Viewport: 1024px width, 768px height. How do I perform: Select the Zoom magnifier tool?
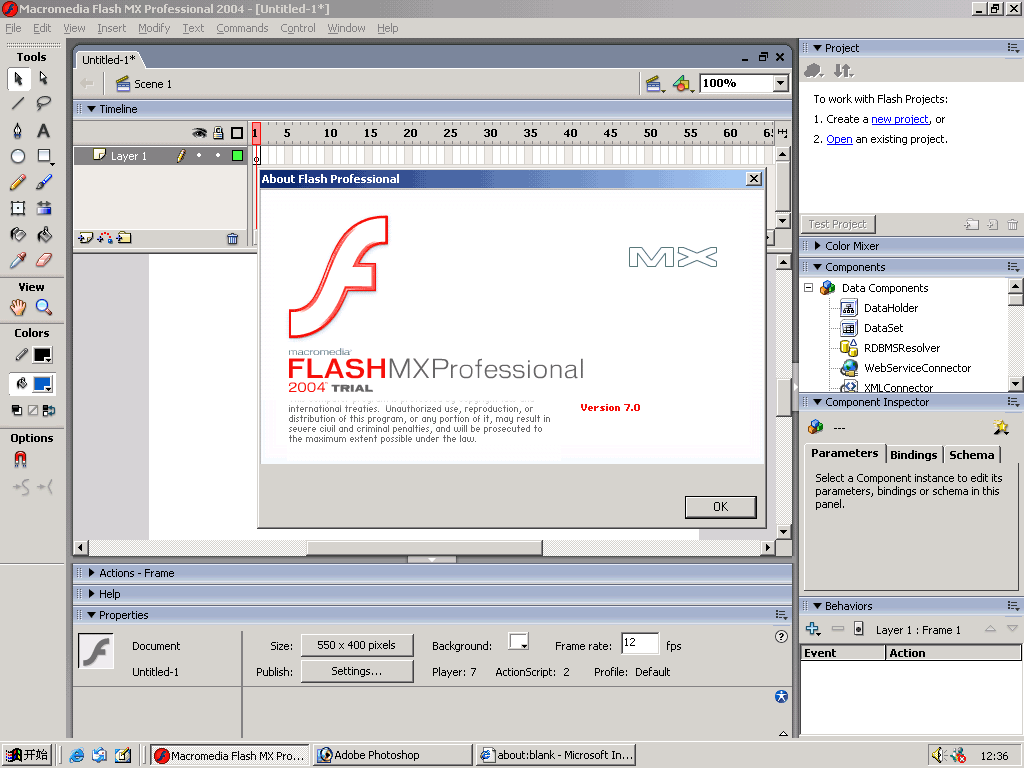point(44,307)
